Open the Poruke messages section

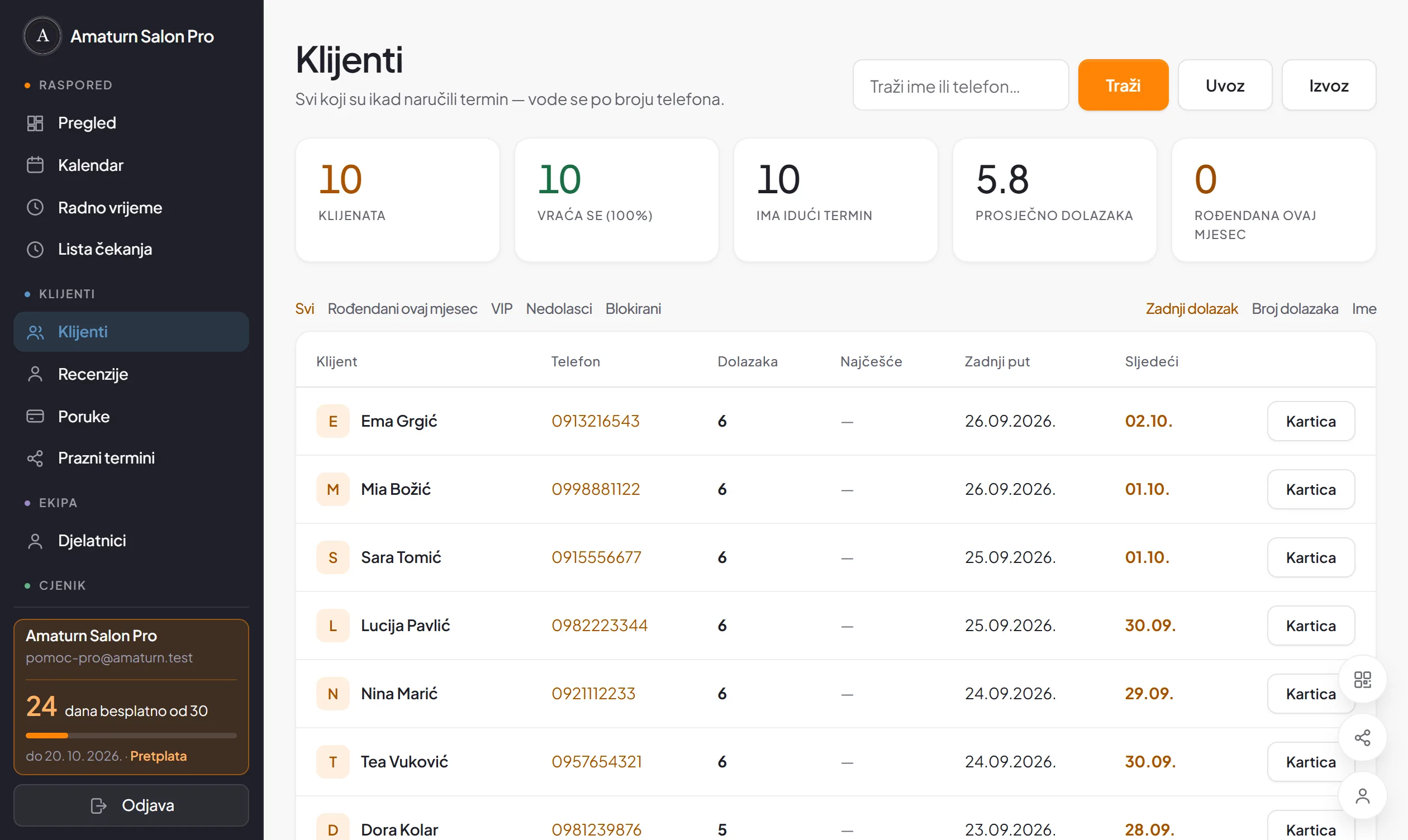pyautogui.click(x=131, y=417)
